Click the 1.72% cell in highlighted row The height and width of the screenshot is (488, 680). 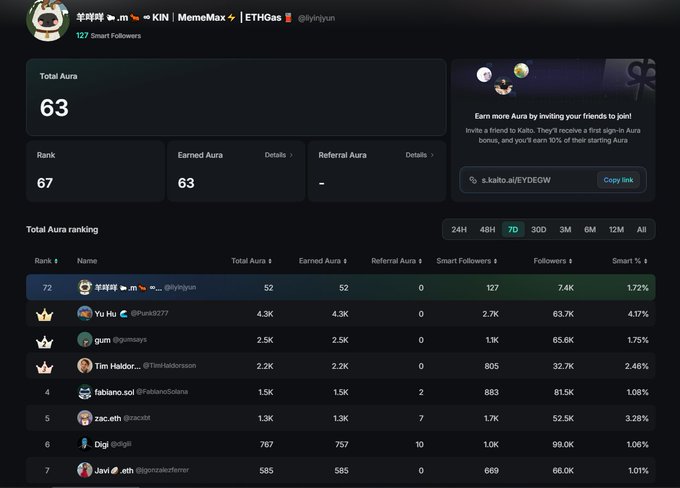tap(638, 288)
